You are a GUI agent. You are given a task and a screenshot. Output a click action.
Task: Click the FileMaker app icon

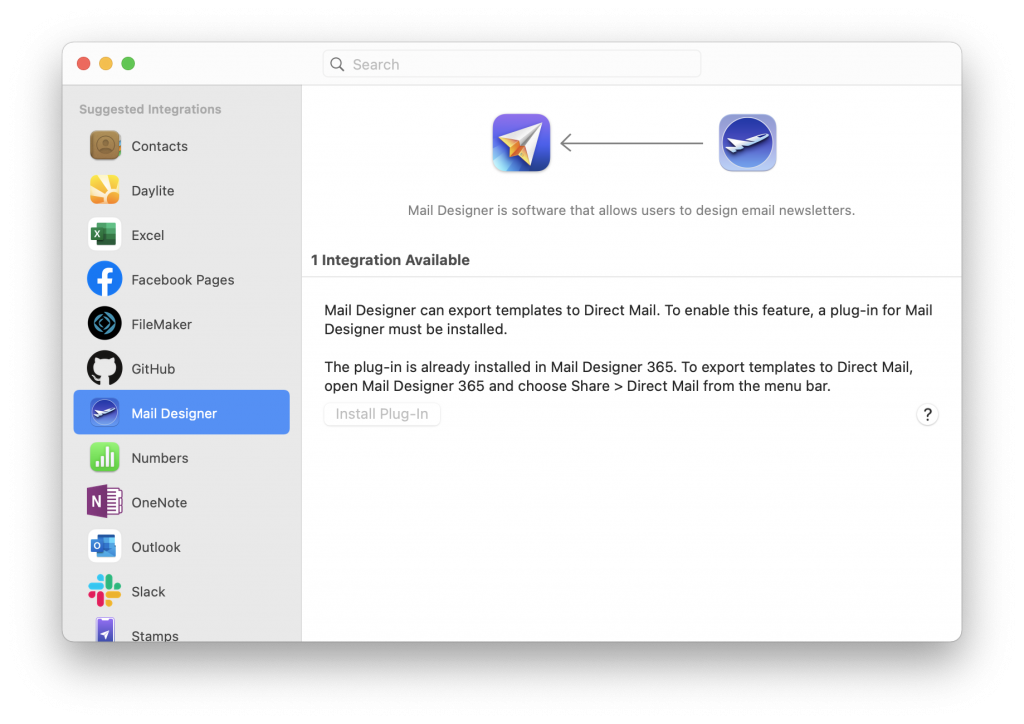tap(104, 323)
